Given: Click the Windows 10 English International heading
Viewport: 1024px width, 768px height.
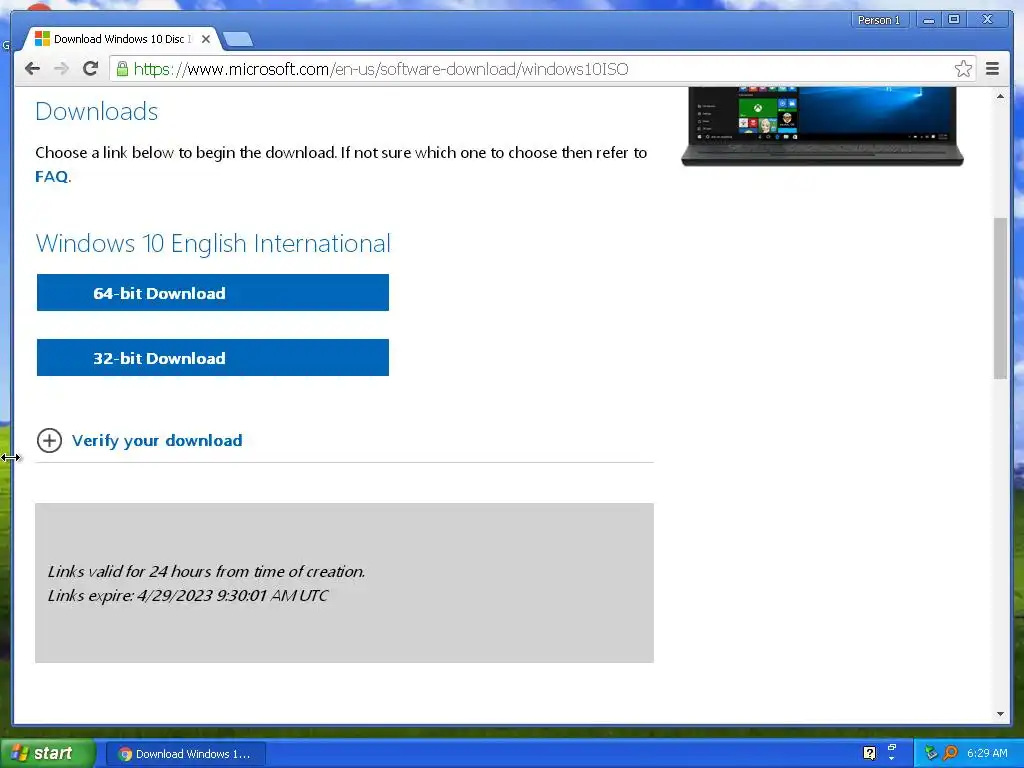Looking at the screenshot, I should [213, 244].
